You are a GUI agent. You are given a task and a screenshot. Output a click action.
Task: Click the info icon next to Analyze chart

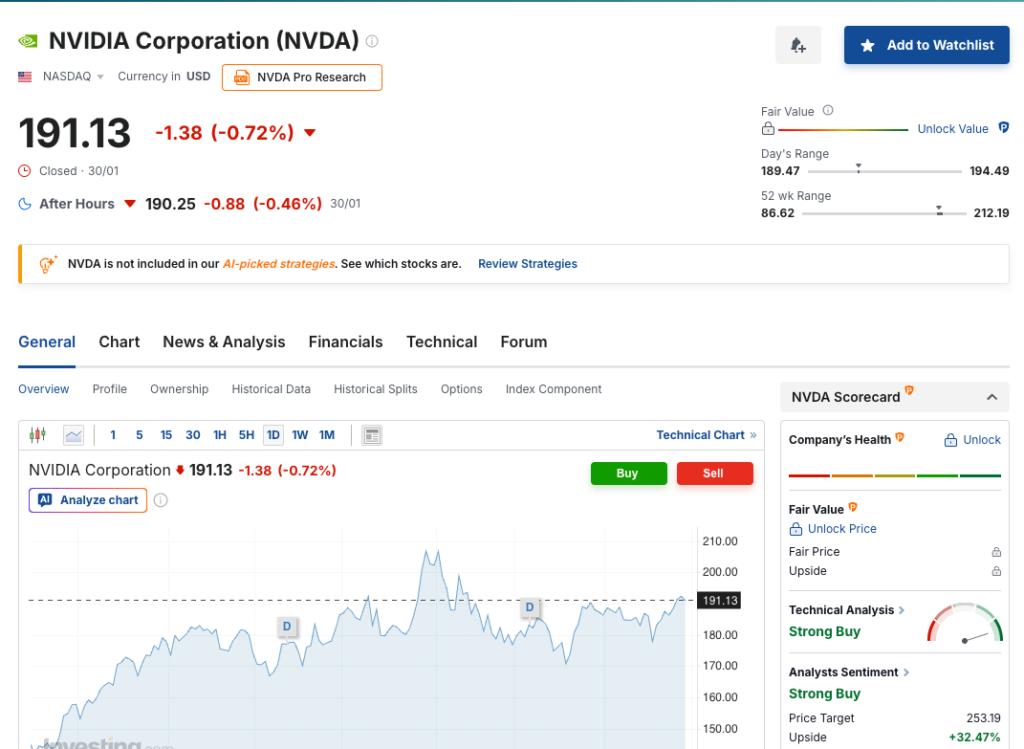coord(161,500)
